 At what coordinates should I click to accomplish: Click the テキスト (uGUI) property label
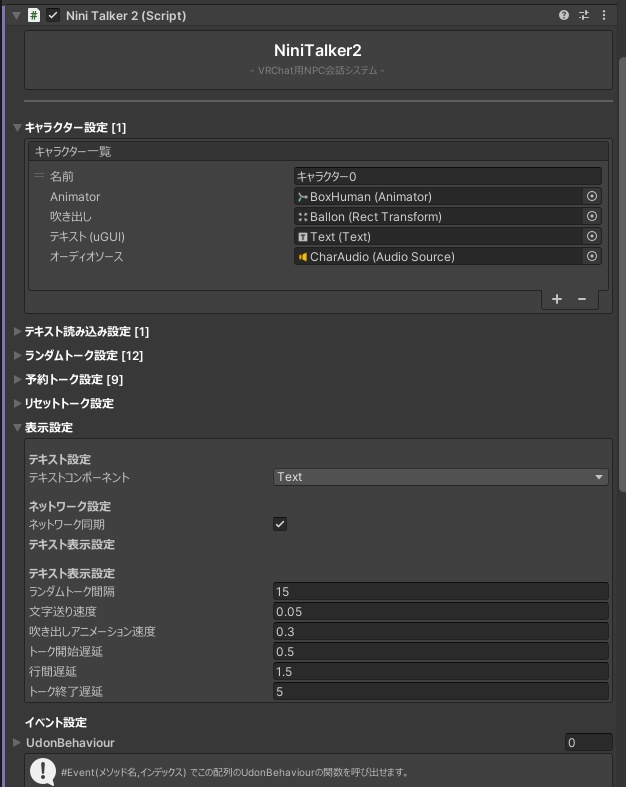[87, 236]
